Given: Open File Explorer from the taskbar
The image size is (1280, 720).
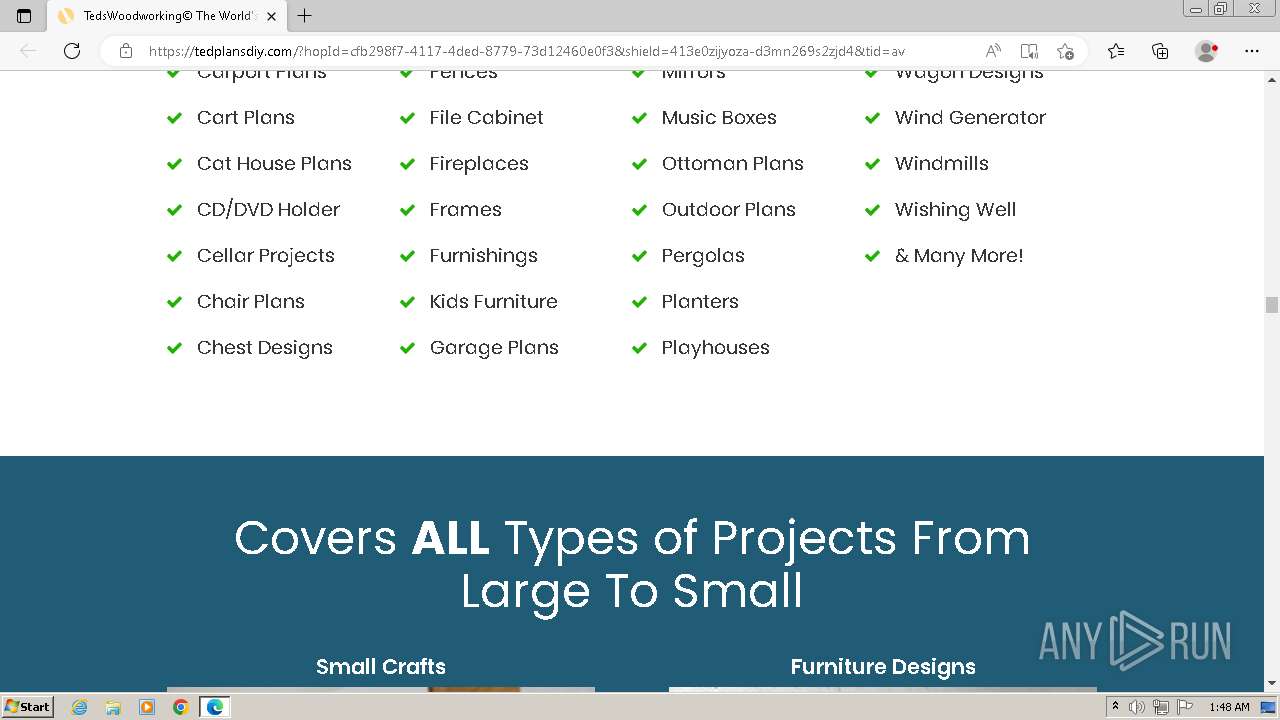Looking at the screenshot, I should tap(113, 707).
